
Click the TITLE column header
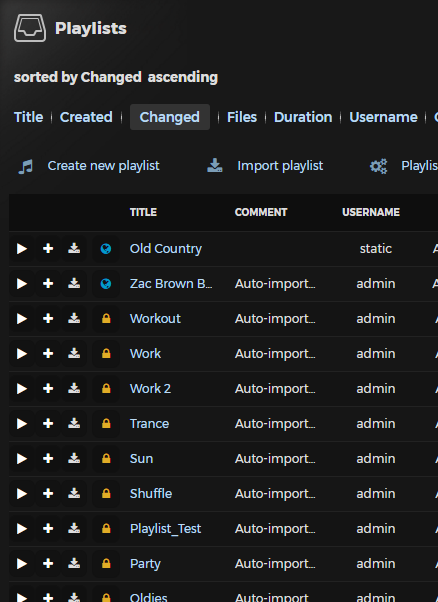(x=143, y=212)
